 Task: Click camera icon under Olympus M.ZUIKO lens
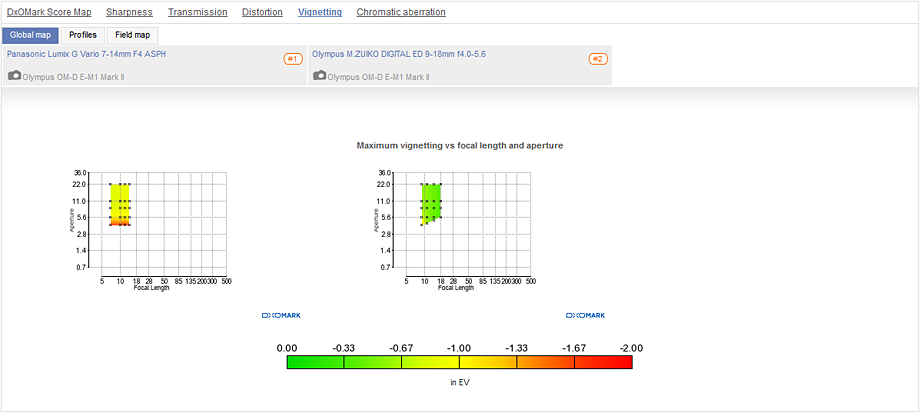coord(320,76)
